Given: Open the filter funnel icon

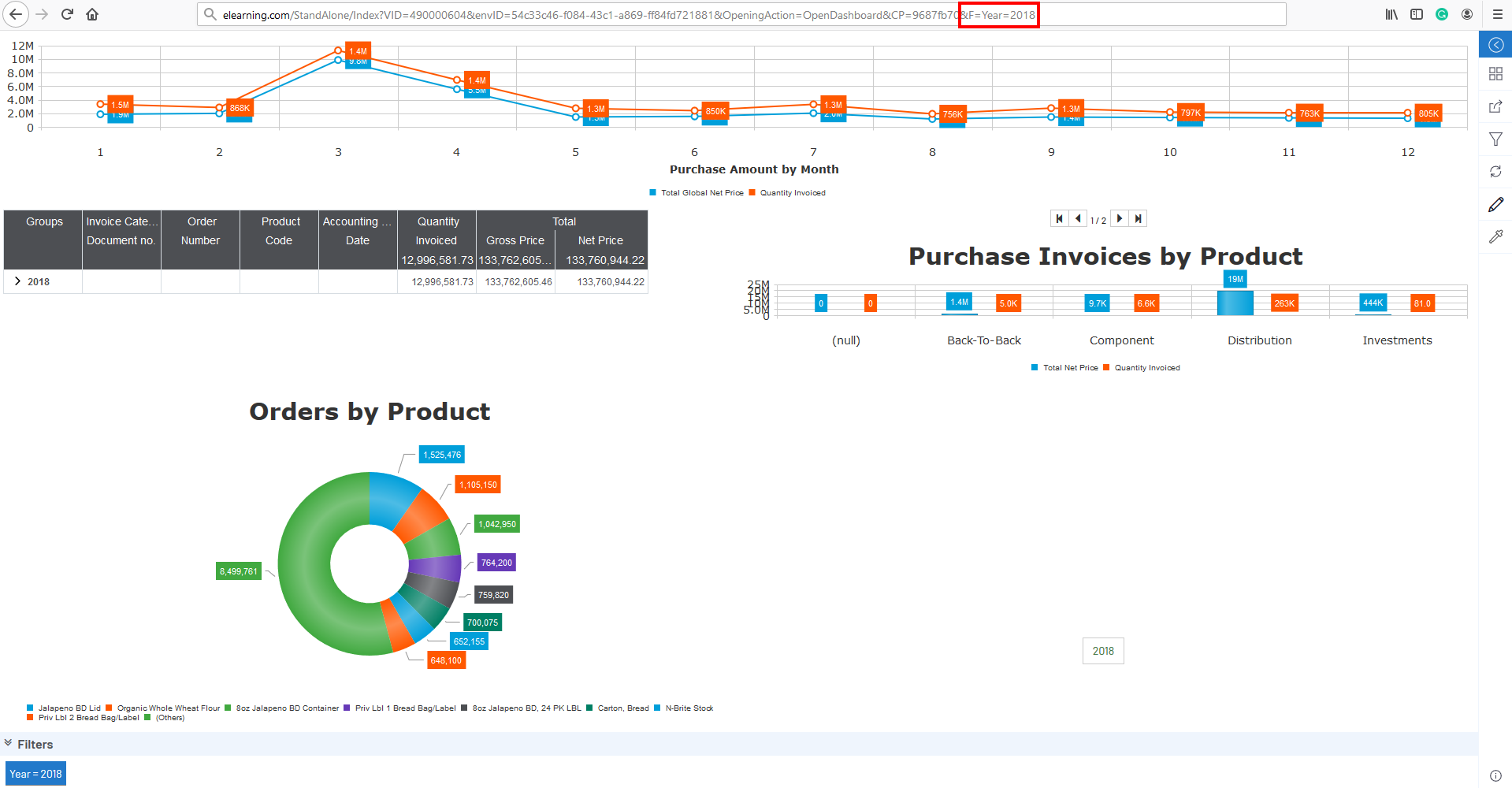Looking at the screenshot, I should (x=1495, y=139).
